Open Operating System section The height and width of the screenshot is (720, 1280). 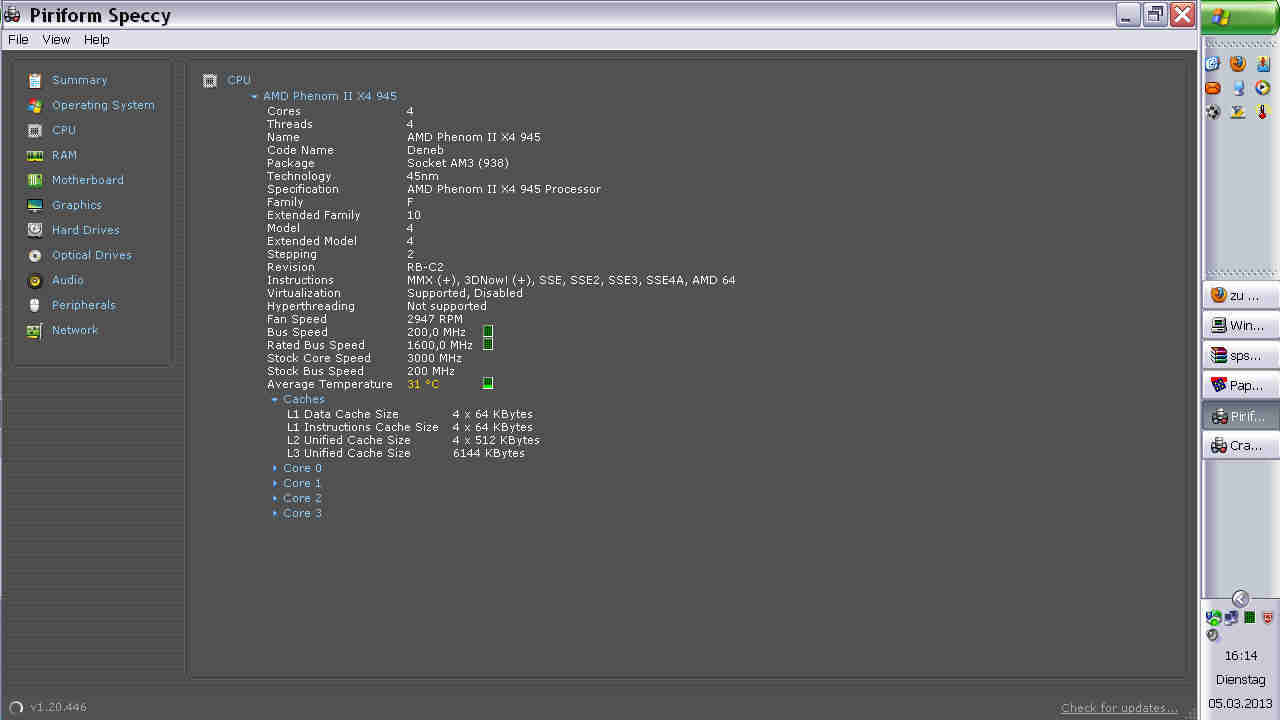103,105
